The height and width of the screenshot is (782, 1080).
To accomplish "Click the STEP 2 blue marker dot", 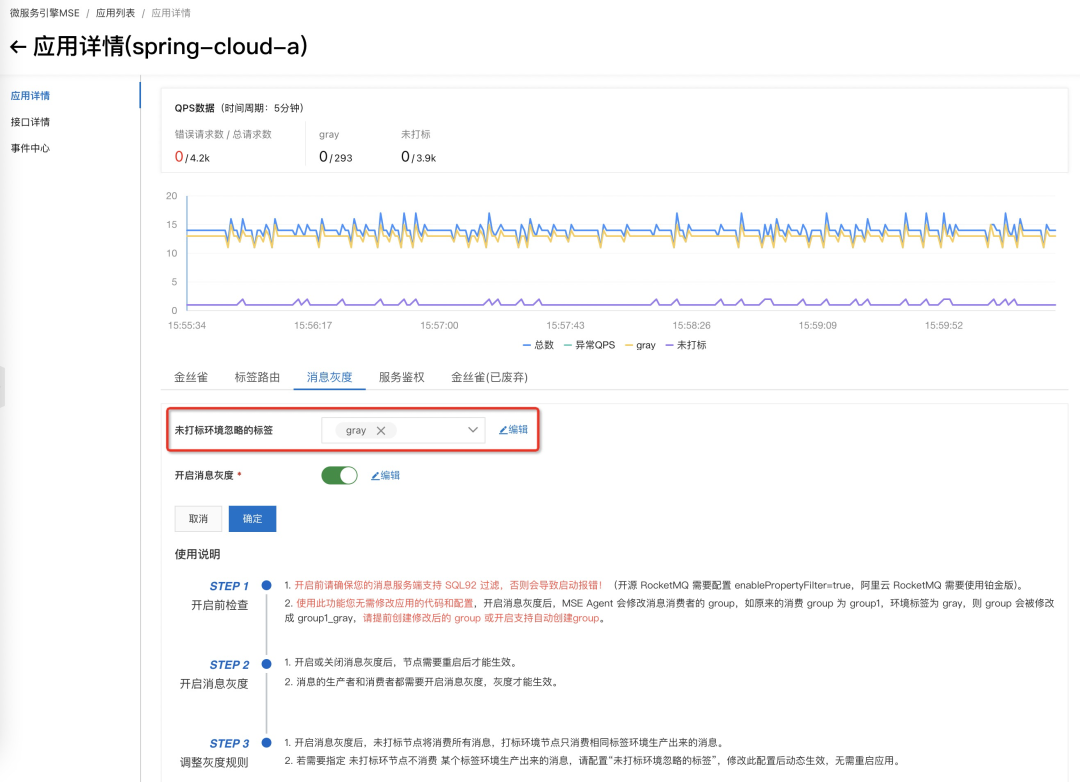I will [267, 664].
